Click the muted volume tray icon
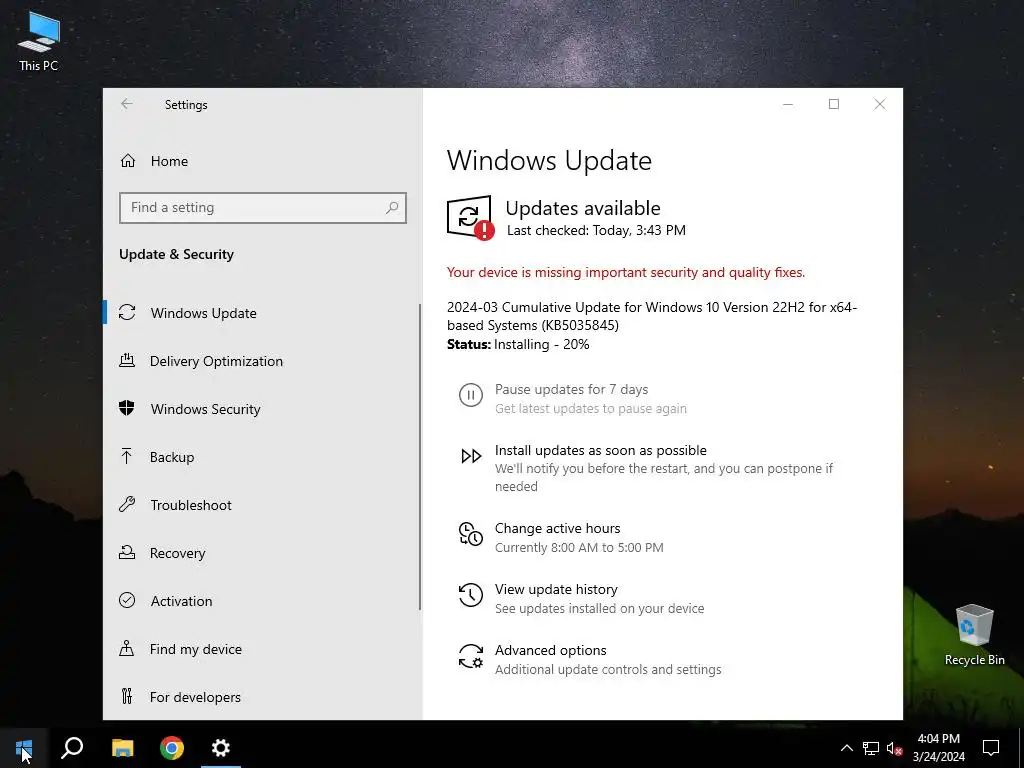Image resolution: width=1024 pixels, height=768 pixels. (x=895, y=748)
